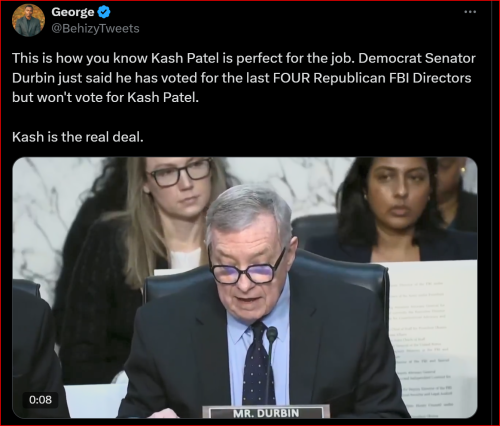Click Durbin's polka-dot navy tie
The image size is (500, 426).
coord(258,363)
